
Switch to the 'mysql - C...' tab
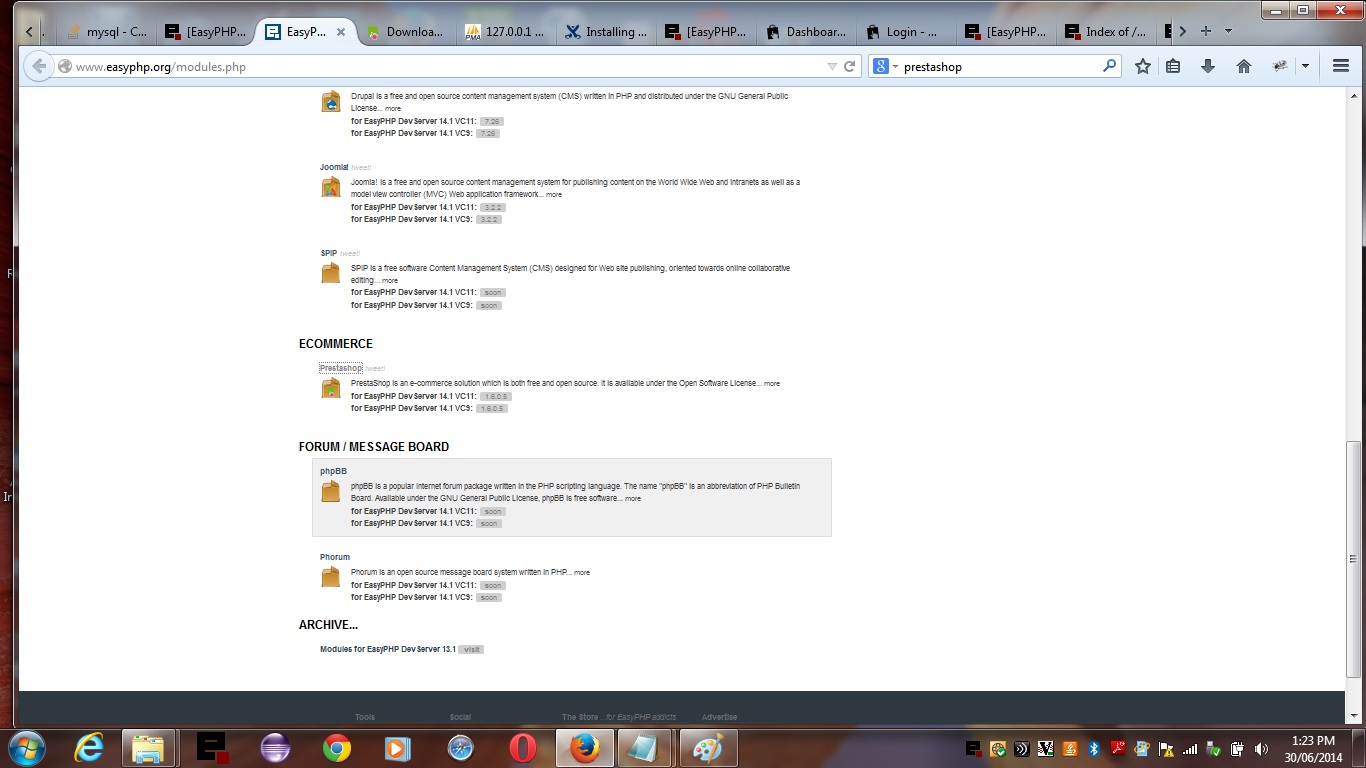(x=106, y=32)
